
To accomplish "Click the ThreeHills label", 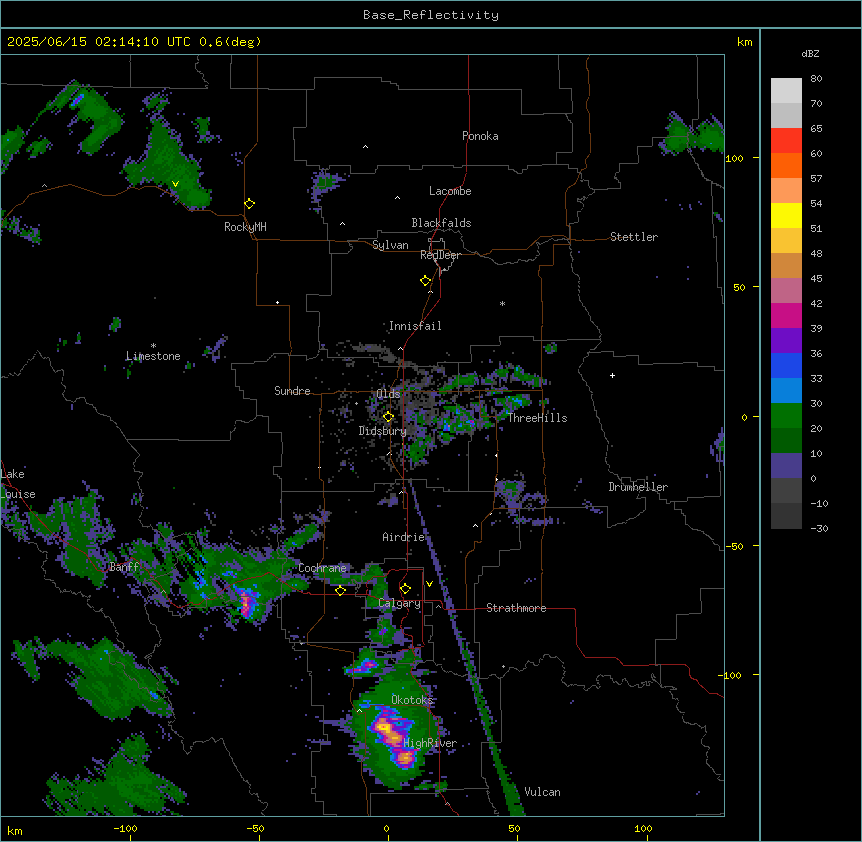I will [537, 418].
